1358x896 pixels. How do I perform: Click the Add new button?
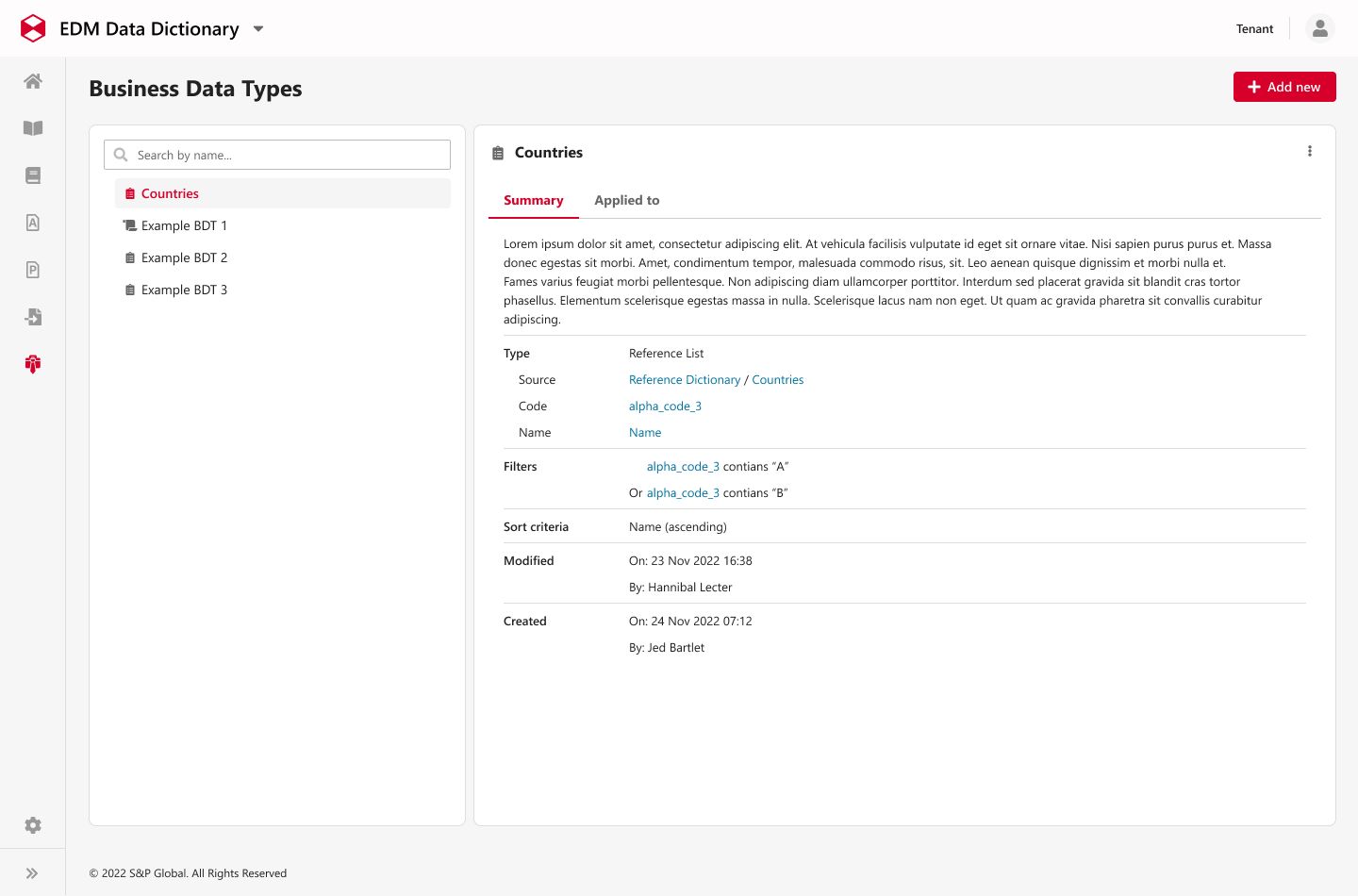(1284, 87)
